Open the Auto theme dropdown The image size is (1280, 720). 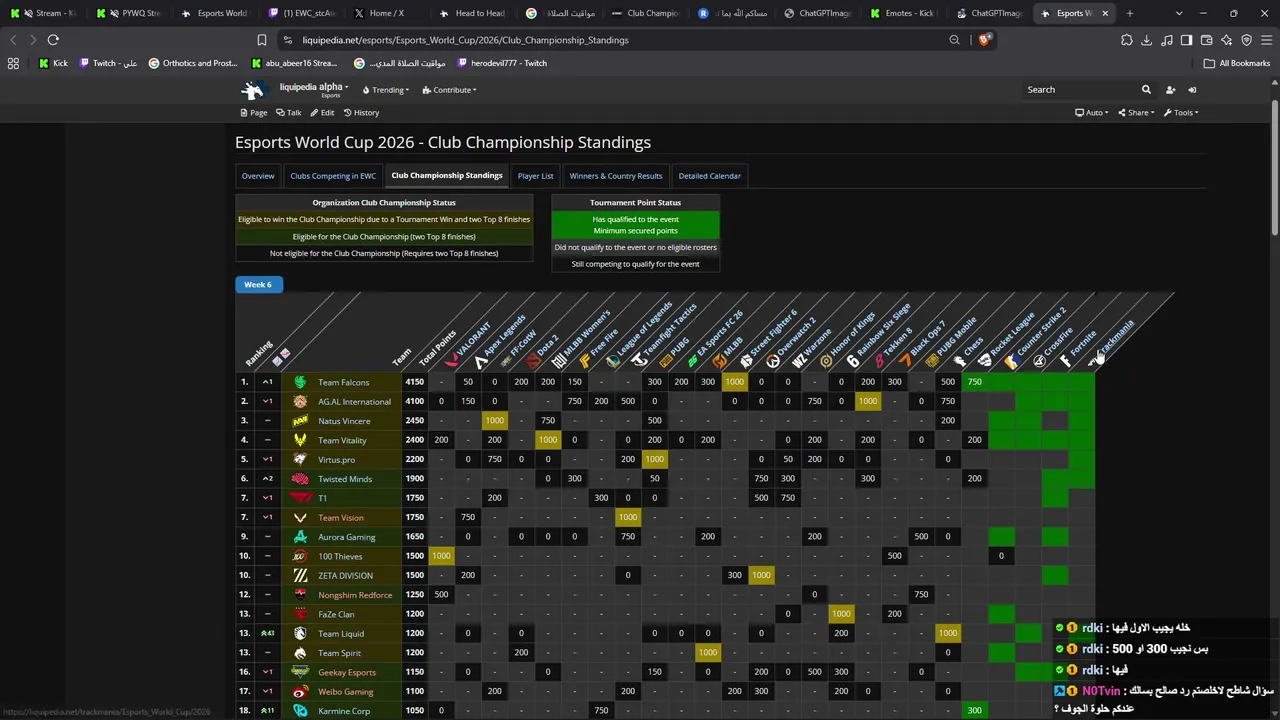coord(1091,113)
